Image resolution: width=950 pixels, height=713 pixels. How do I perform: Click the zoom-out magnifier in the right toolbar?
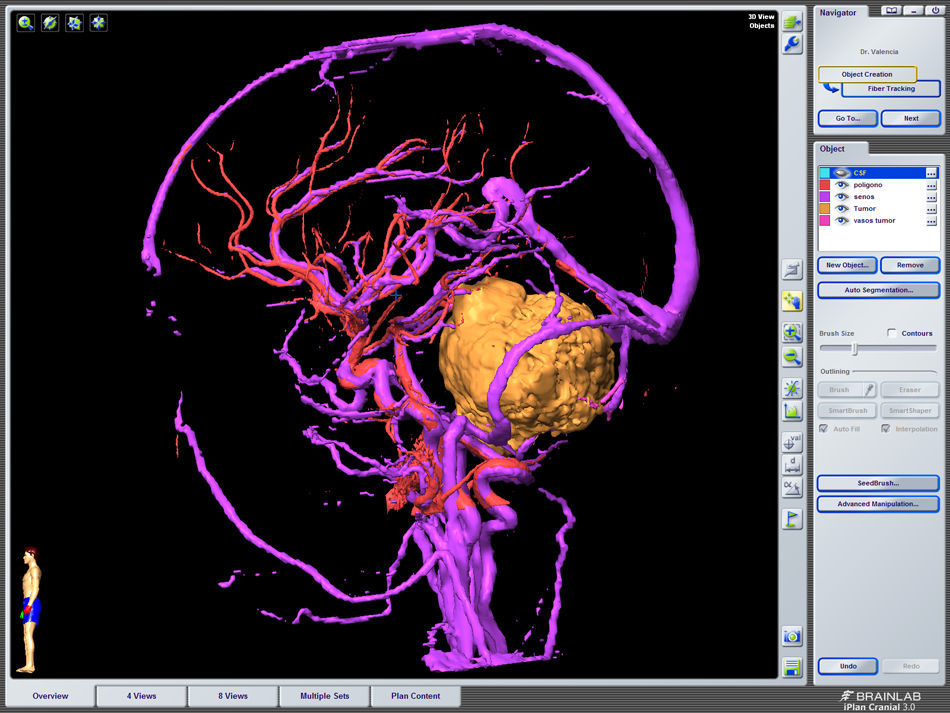point(792,357)
